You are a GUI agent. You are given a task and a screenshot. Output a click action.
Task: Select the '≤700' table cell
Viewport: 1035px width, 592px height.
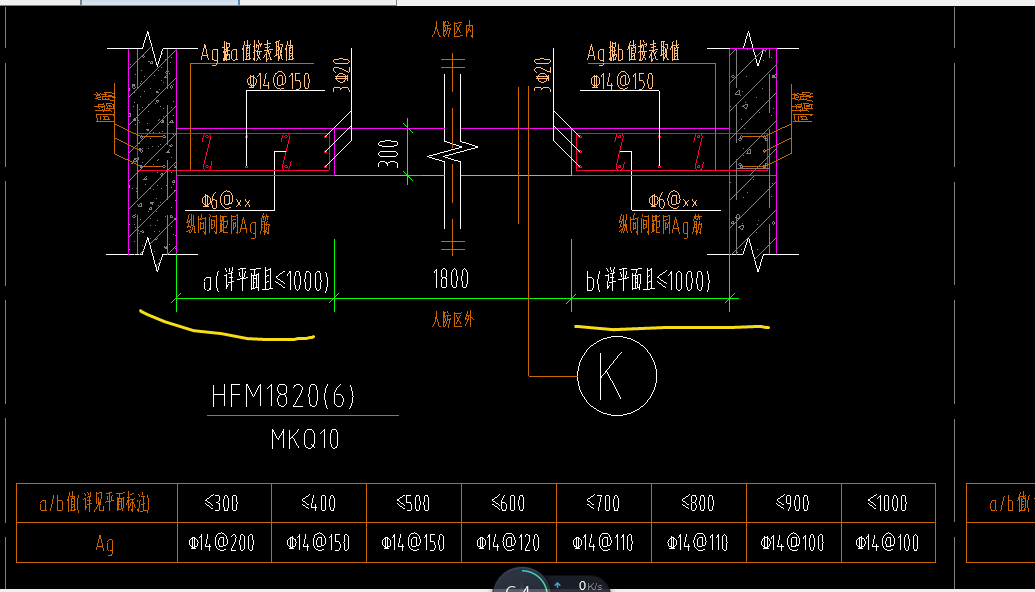(604, 504)
